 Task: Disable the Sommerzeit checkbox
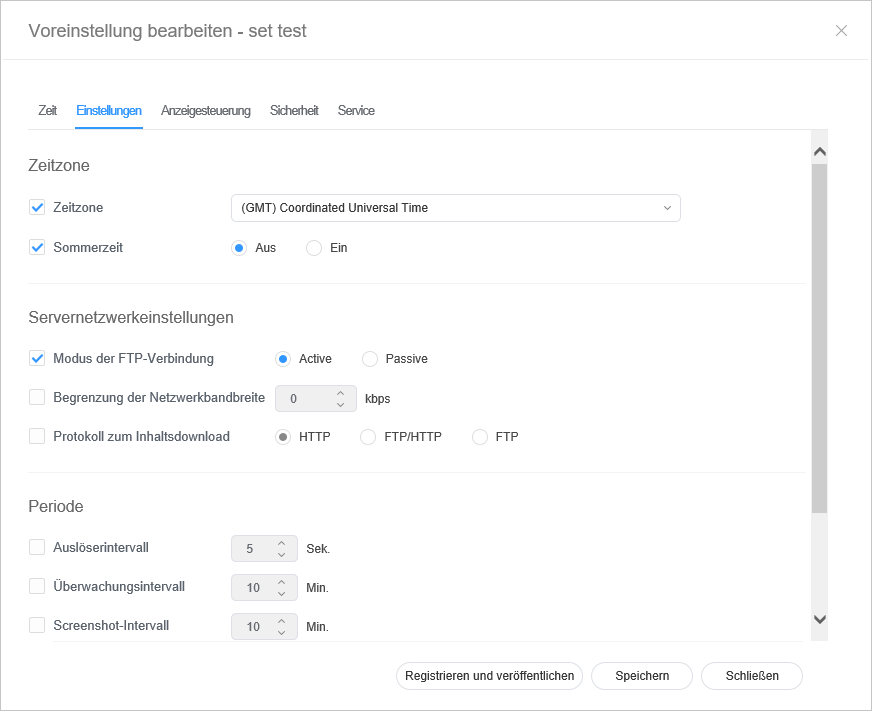(38, 247)
